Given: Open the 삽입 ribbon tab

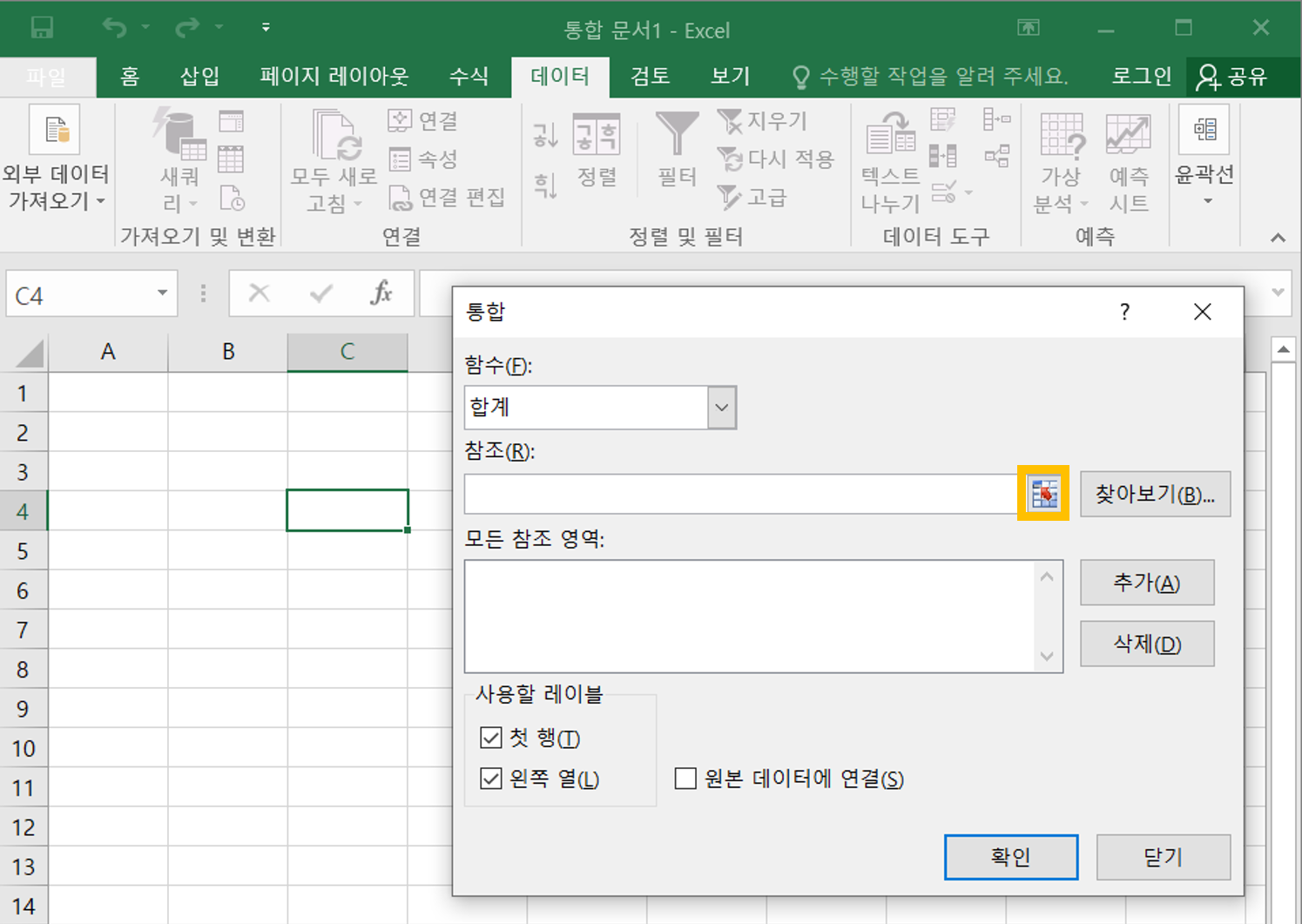Looking at the screenshot, I should tap(199, 77).
